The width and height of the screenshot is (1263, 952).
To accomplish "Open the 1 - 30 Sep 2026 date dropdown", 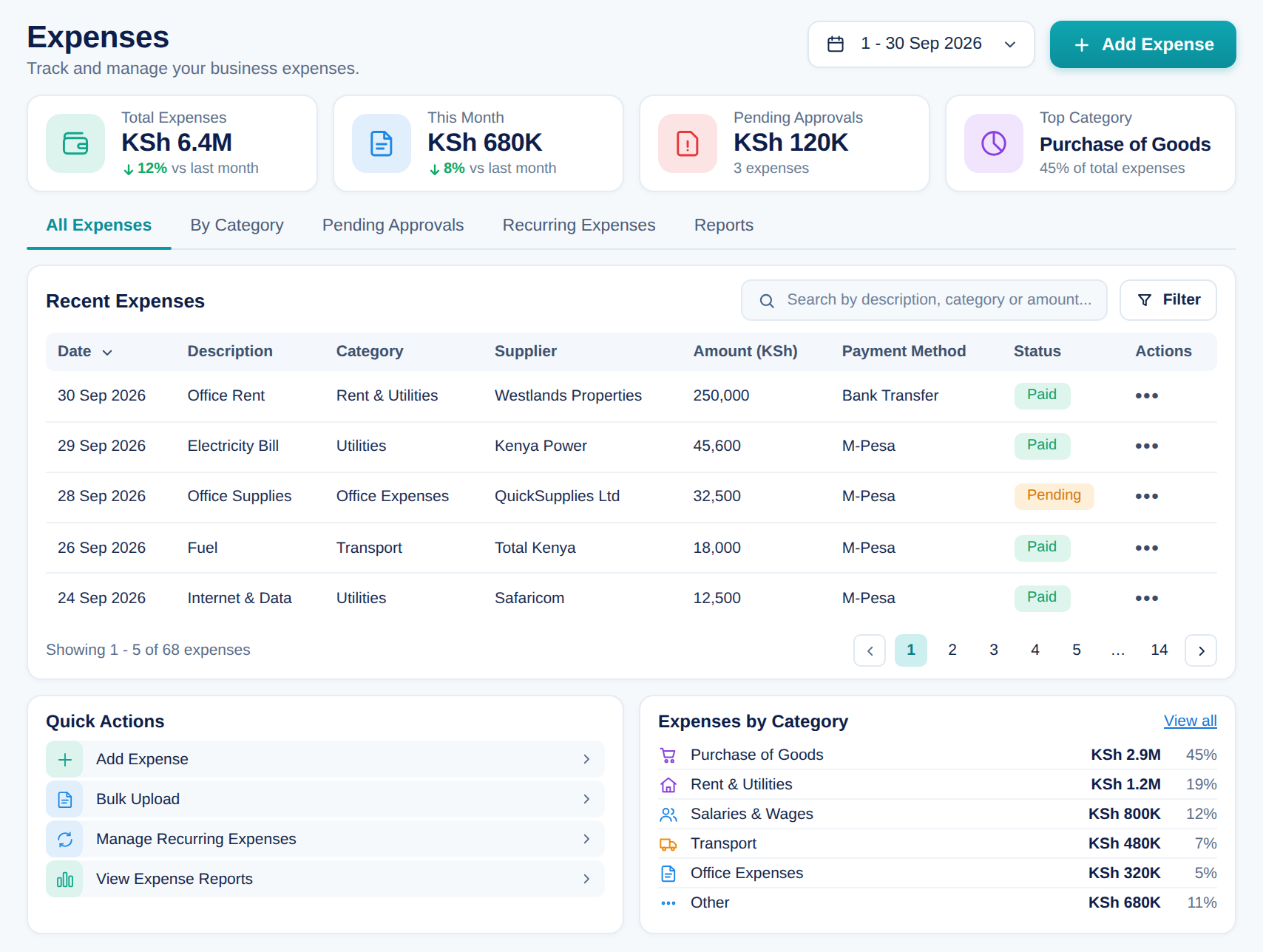I will click(x=921, y=44).
